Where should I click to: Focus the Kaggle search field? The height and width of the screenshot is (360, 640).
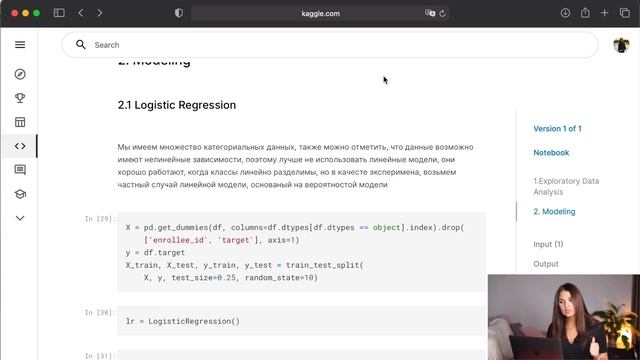click(330, 44)
